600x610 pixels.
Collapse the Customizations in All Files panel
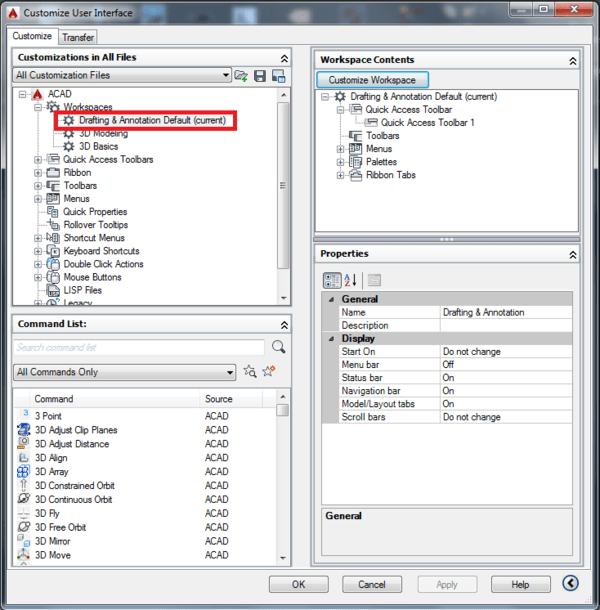pos(284,58)
